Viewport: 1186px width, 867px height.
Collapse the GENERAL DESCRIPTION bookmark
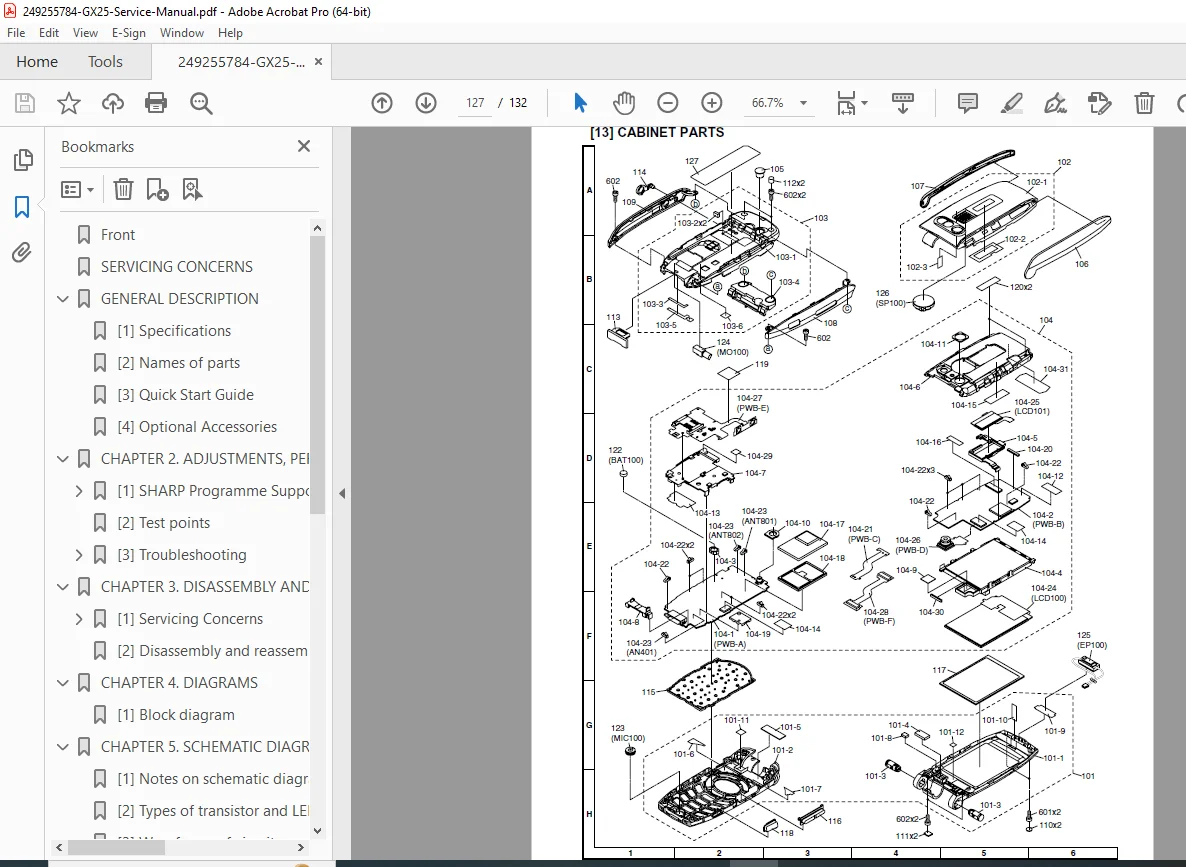[x=63, y=299]
